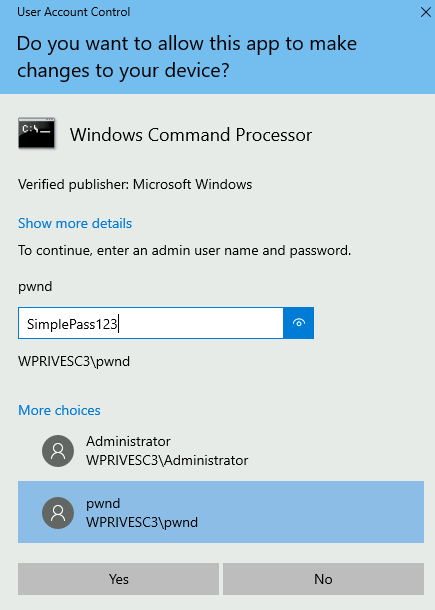Open the Show more details link
The height and width of the screenshot is (610, 435).
pyautogui.click(x=75, y=223)
